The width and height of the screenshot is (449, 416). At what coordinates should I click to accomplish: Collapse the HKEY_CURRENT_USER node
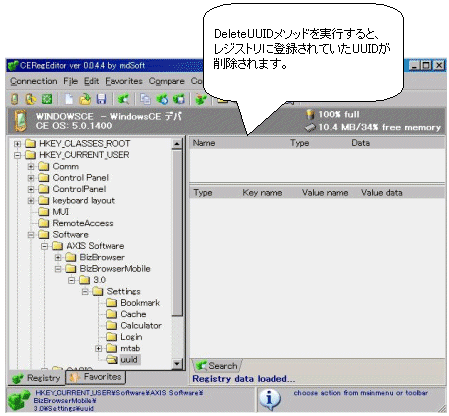(x=17, y=155)
